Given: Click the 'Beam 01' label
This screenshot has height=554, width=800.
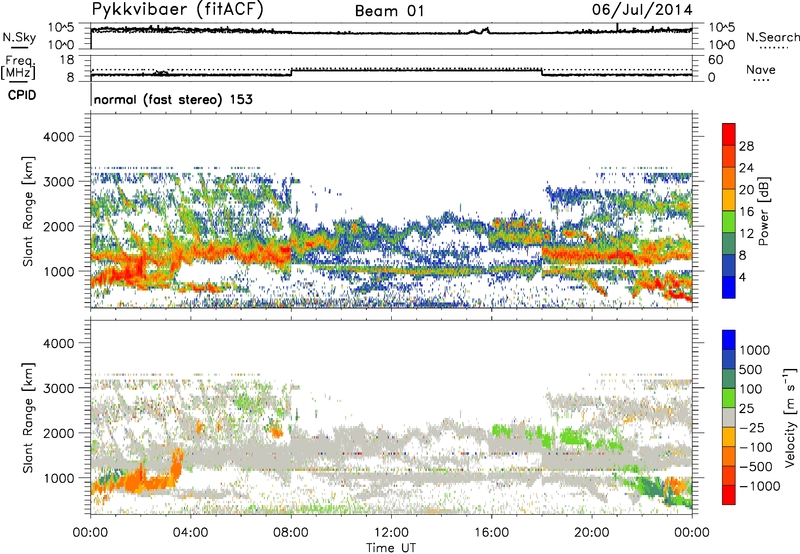Looking at the screenshot, I should tap(389, 11).
